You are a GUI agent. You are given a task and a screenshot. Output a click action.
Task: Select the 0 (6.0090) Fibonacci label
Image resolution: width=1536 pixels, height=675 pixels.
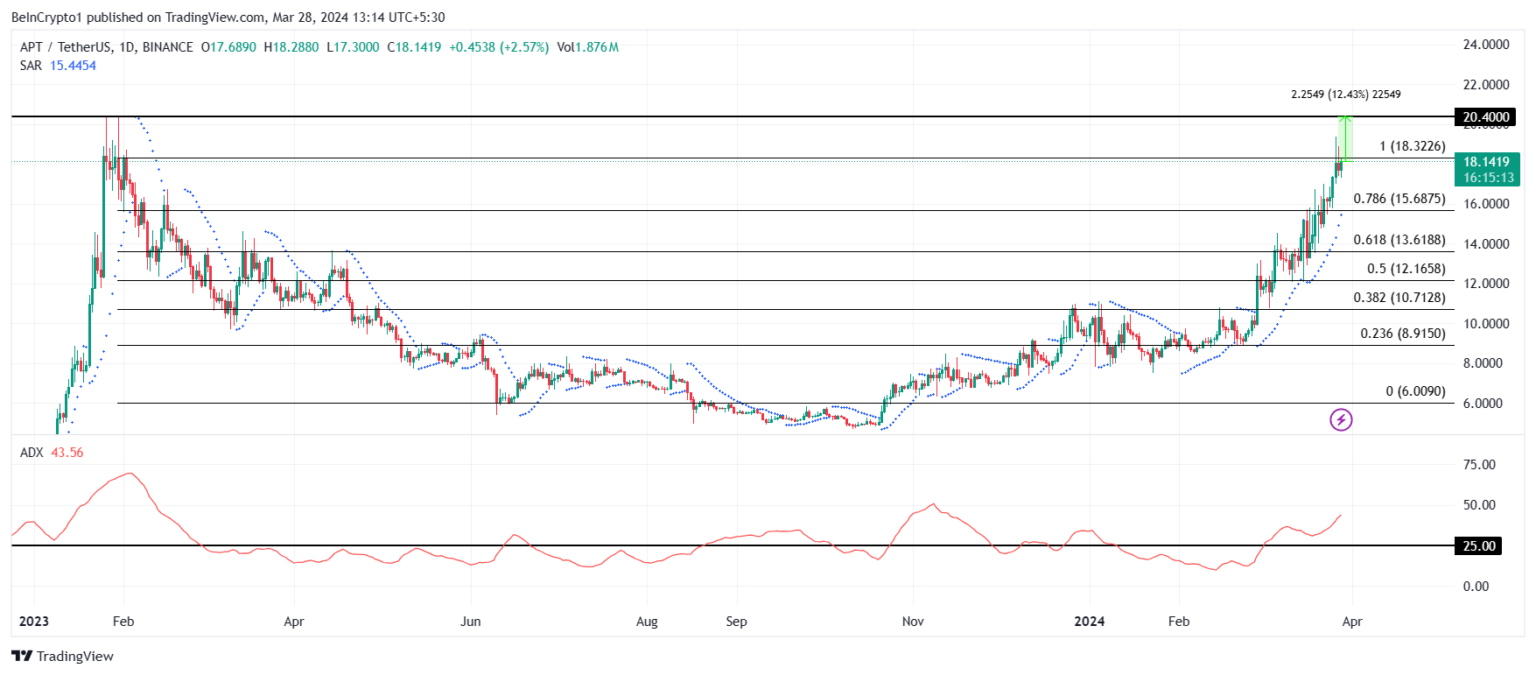(x=1415, y=392)
